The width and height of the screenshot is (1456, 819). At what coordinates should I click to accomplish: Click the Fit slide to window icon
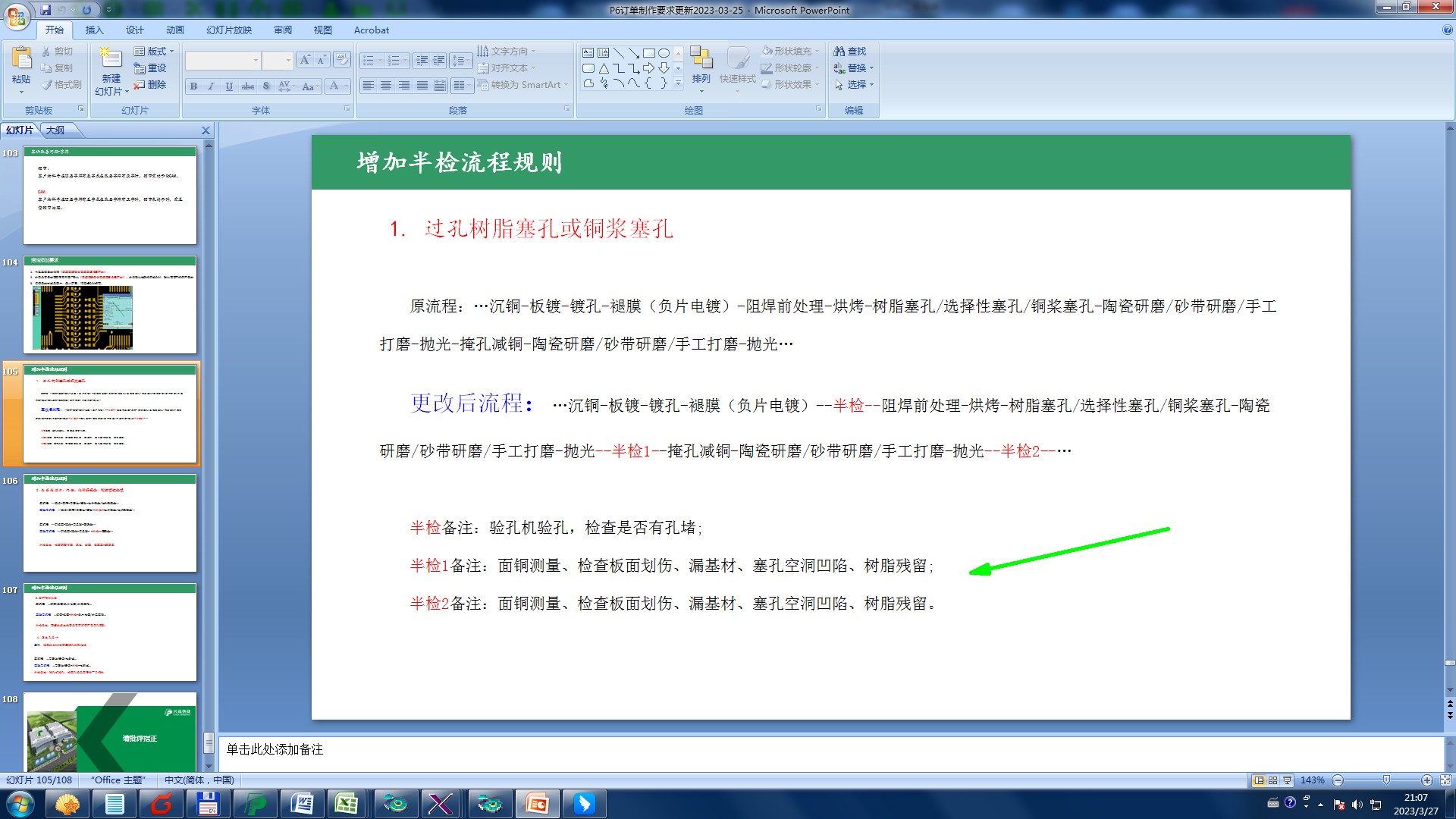1445,780
